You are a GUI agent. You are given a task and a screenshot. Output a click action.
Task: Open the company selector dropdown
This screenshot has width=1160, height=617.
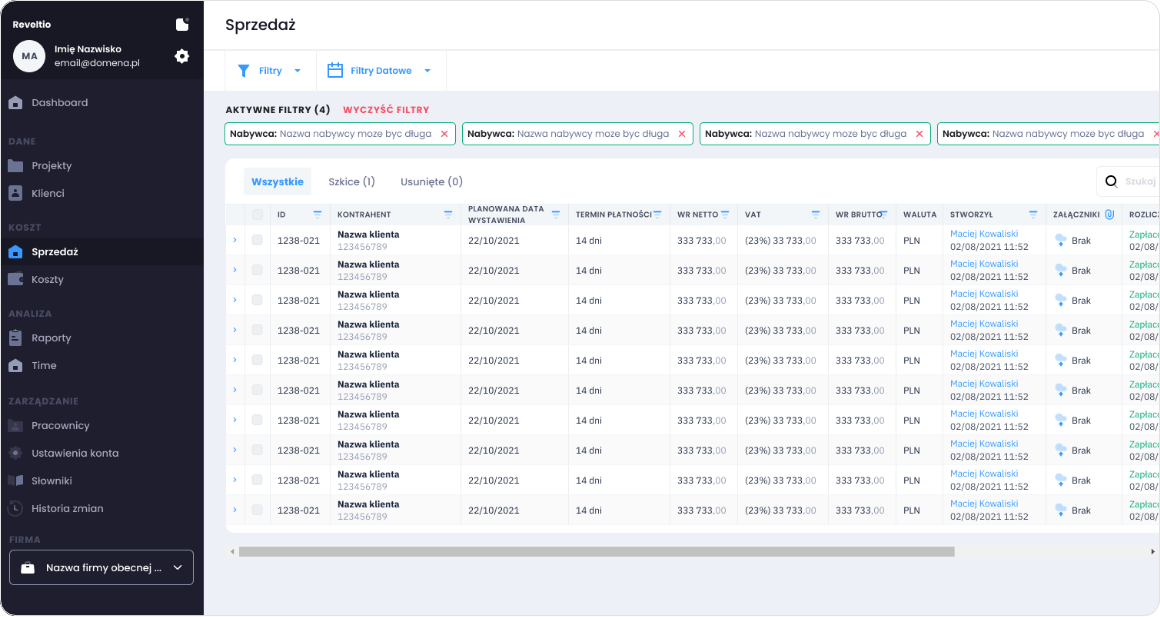(101, 567)
